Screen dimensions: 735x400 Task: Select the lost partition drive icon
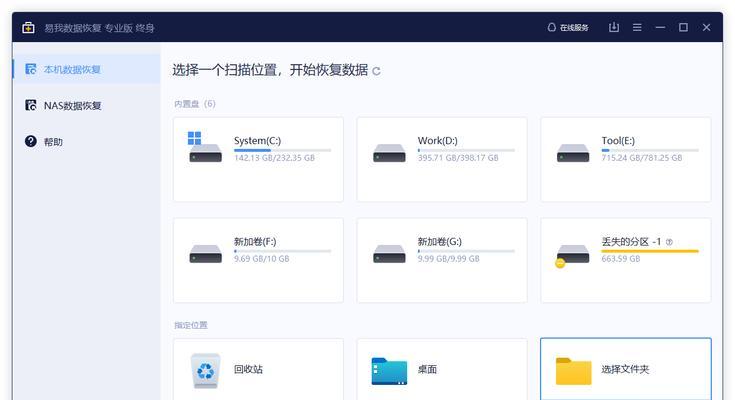tap(572, 256)
